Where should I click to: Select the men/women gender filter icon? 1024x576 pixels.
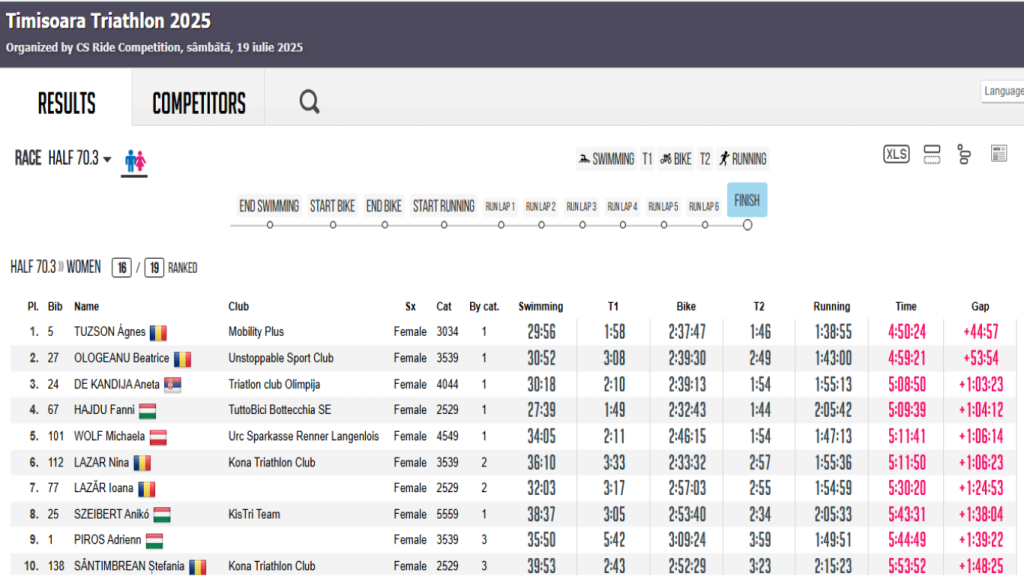(x=135, y=160)
